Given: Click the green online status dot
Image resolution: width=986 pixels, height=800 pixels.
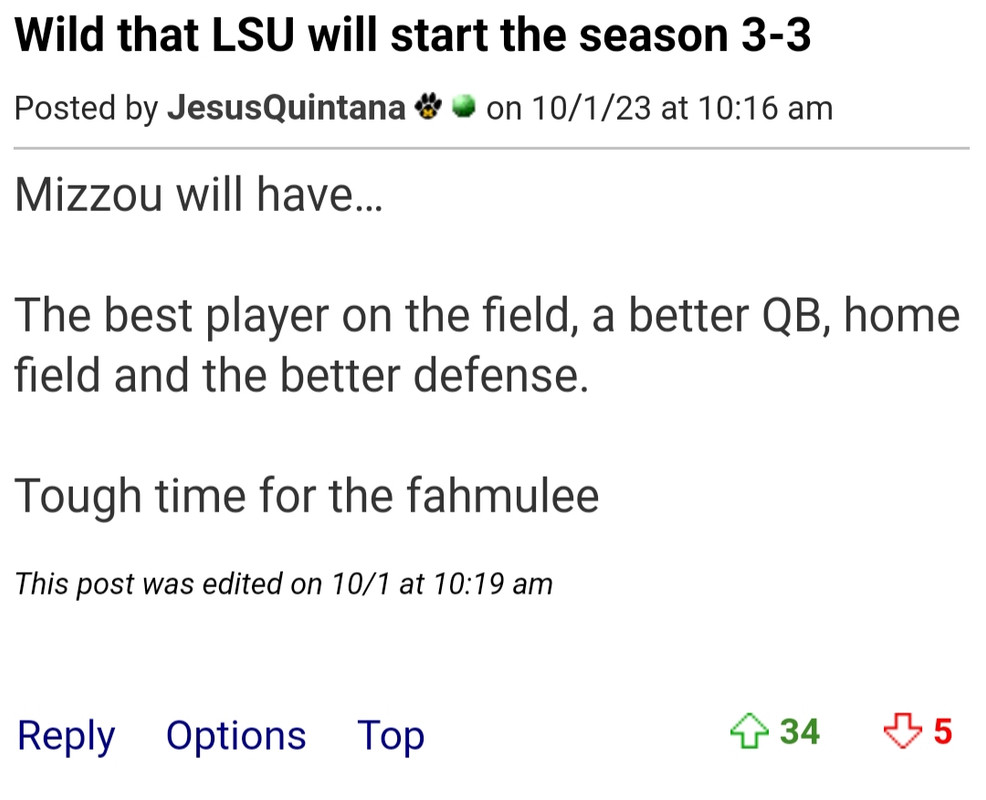Looking at the screenshot, I should click(464, 106).
